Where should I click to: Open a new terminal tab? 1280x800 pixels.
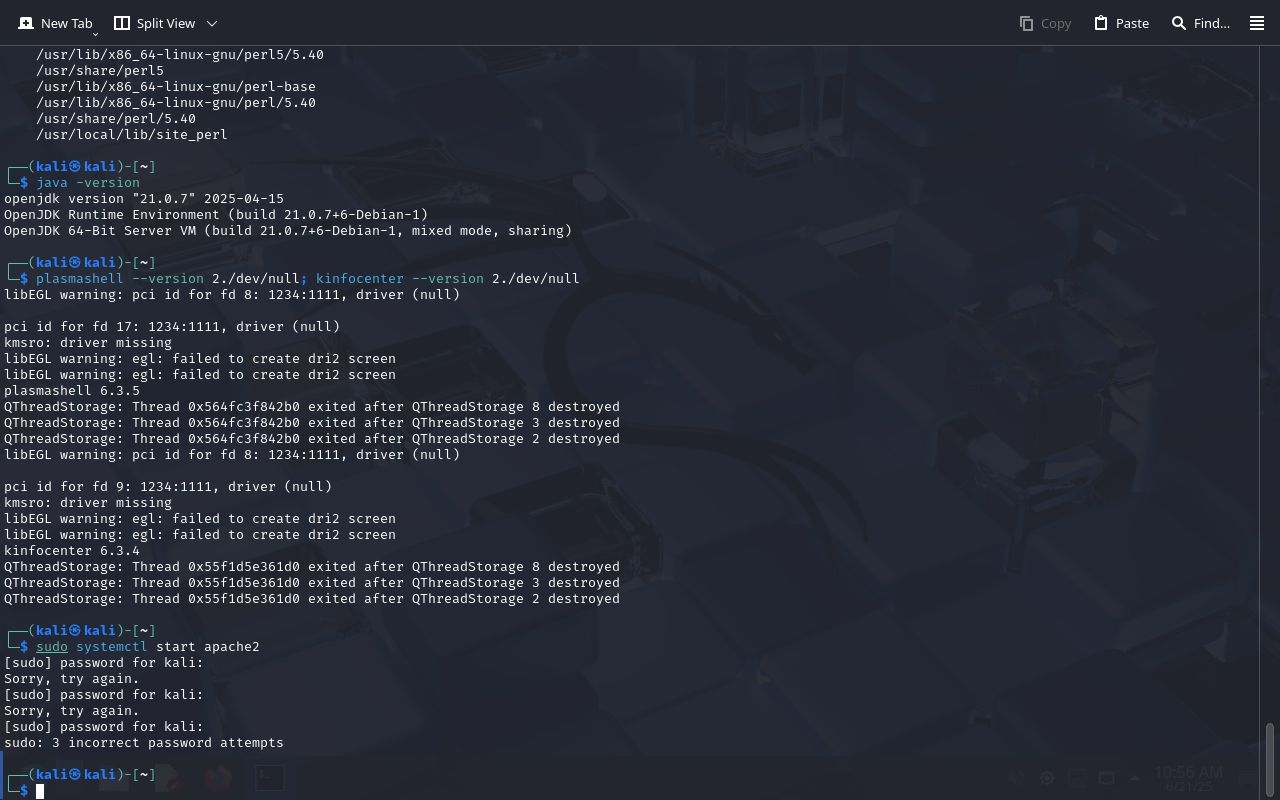tap(55, 23)
